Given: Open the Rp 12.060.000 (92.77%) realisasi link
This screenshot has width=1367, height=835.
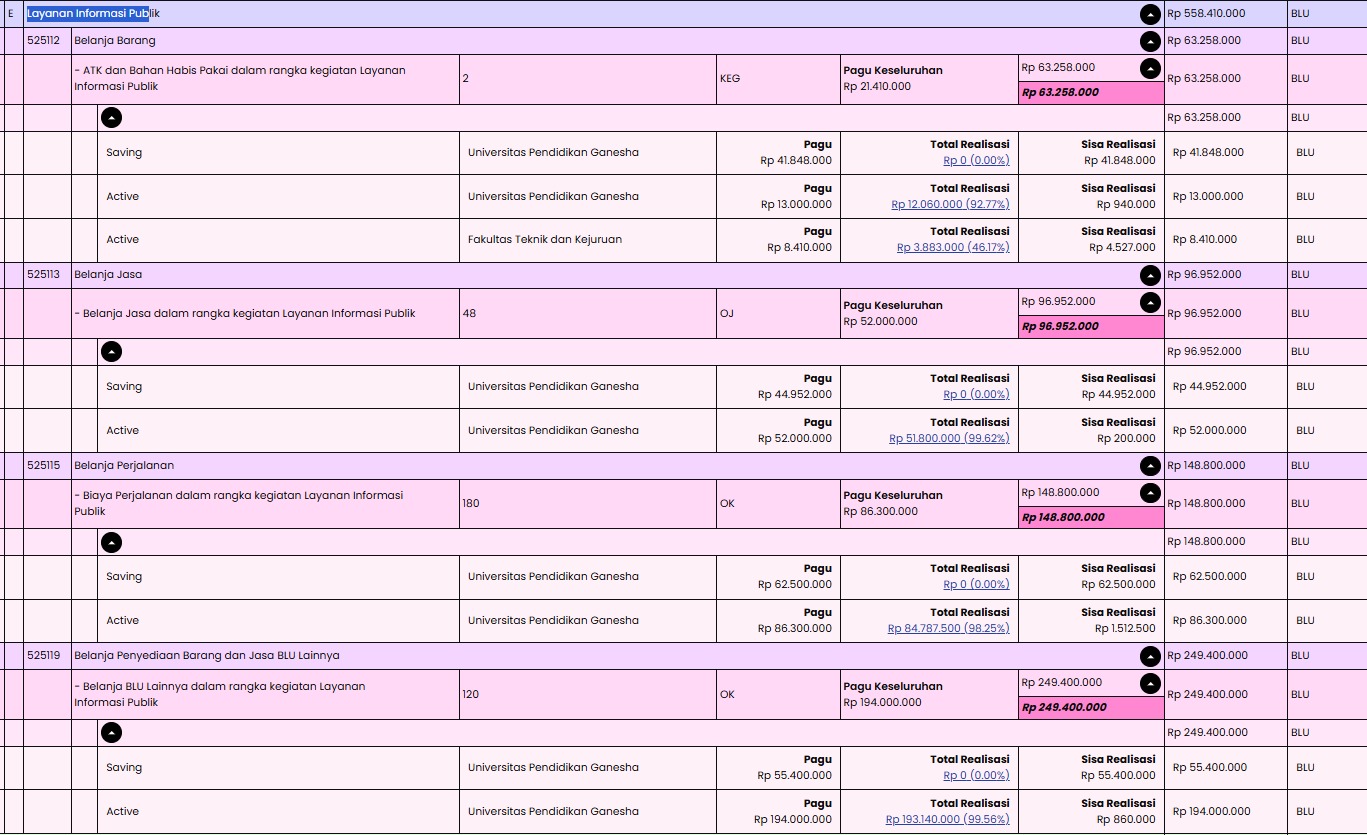Looking at the screenshot, I should pyautogui.click(x=950, y=204).
